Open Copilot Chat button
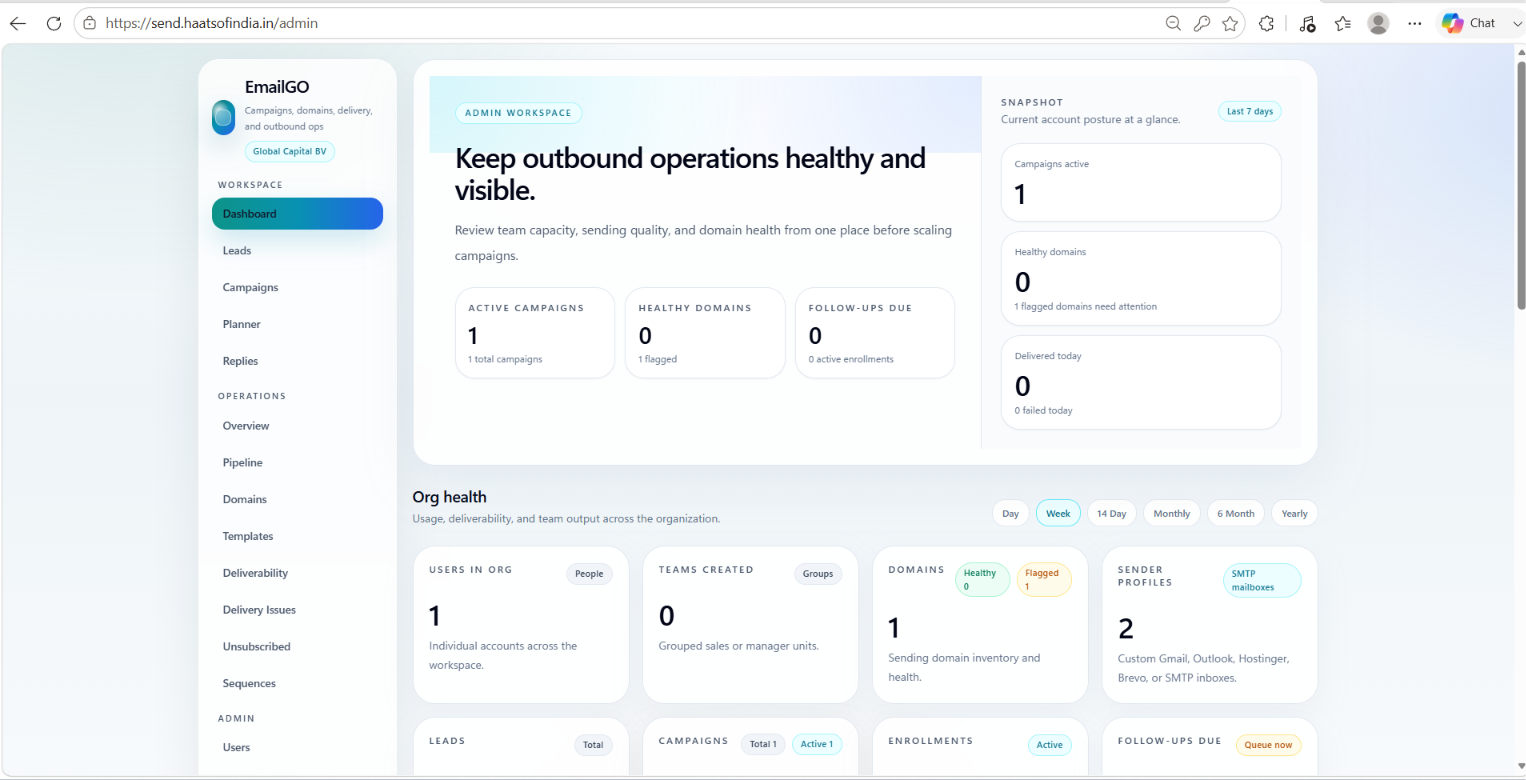Viewport: 1526px width, 780px height. (x=1469, y=23)
